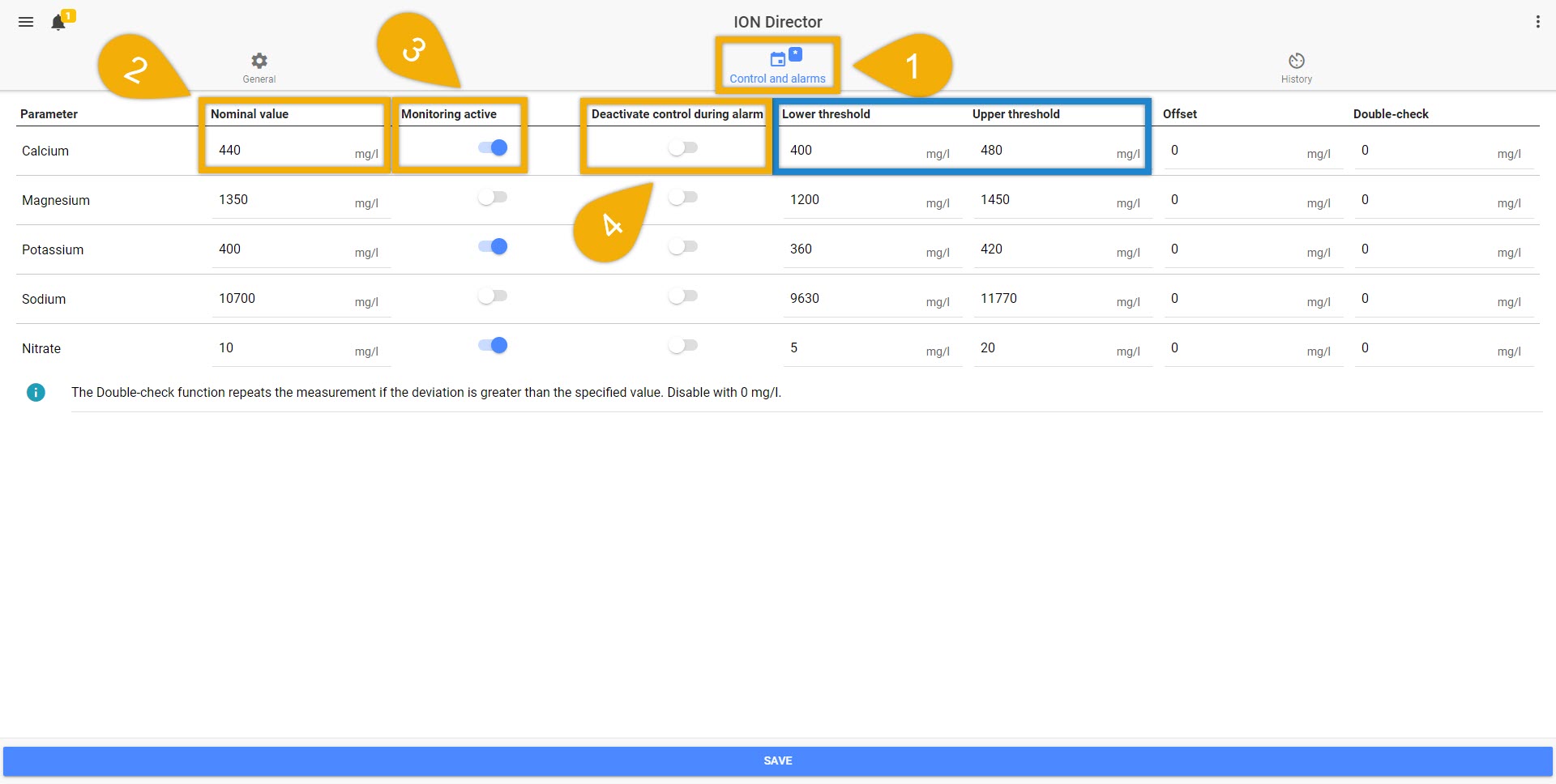Switch to Control and alarms tab
Viewport: 1556px width, 784px height.
[777, 66]
